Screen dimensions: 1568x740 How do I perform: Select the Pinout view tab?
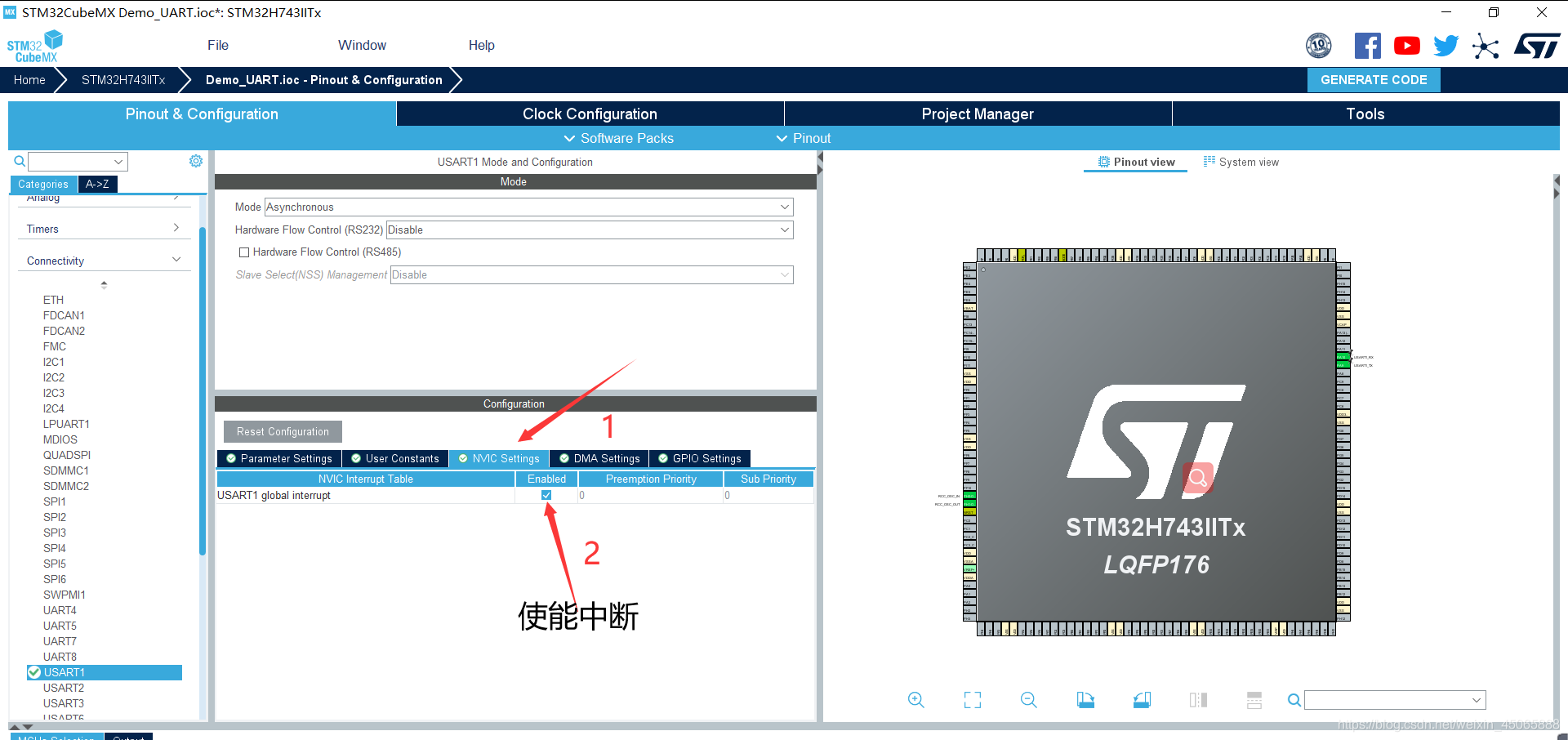point(1136,162)
